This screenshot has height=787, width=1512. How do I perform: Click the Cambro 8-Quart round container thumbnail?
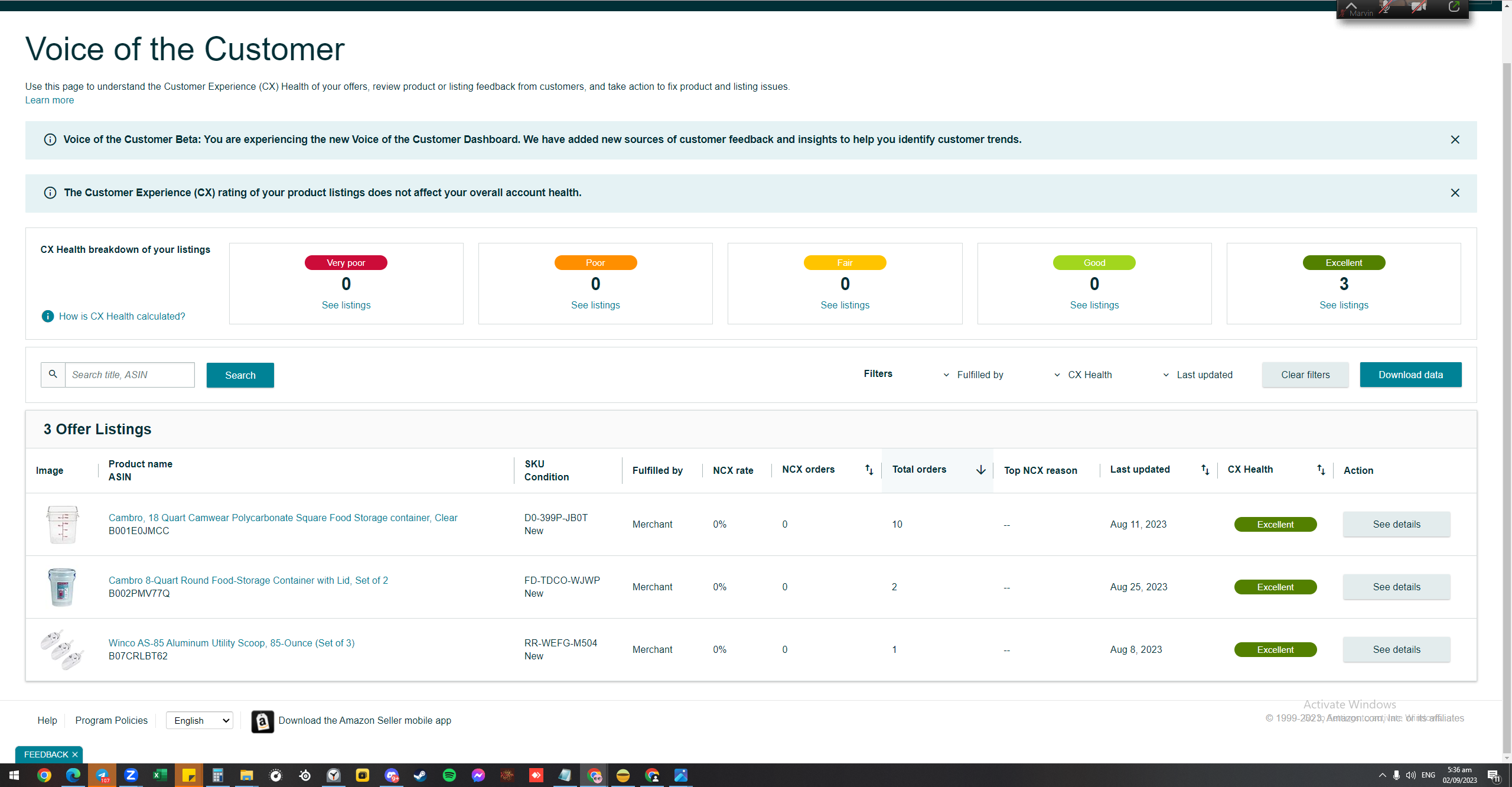pyautogui.click(x=62, y=587)
